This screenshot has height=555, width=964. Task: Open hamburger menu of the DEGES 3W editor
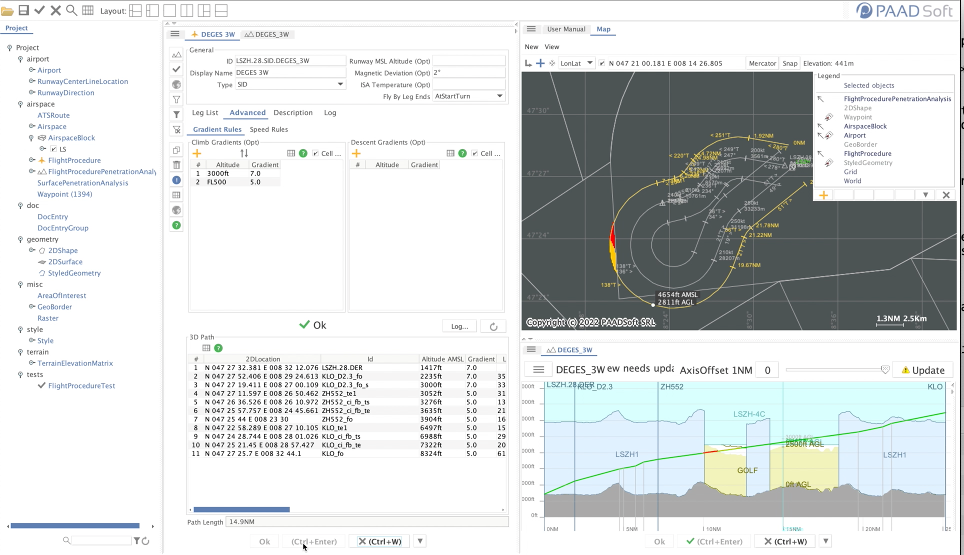[175, 34]
